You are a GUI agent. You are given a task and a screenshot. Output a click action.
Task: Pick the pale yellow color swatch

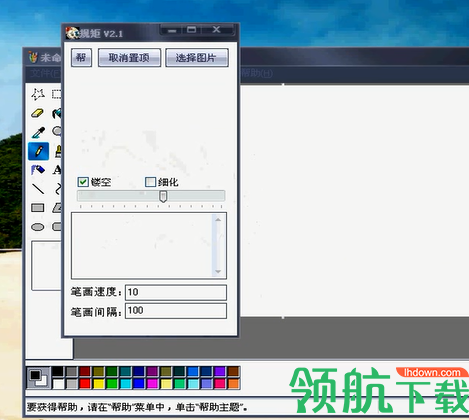coord(166,384)
